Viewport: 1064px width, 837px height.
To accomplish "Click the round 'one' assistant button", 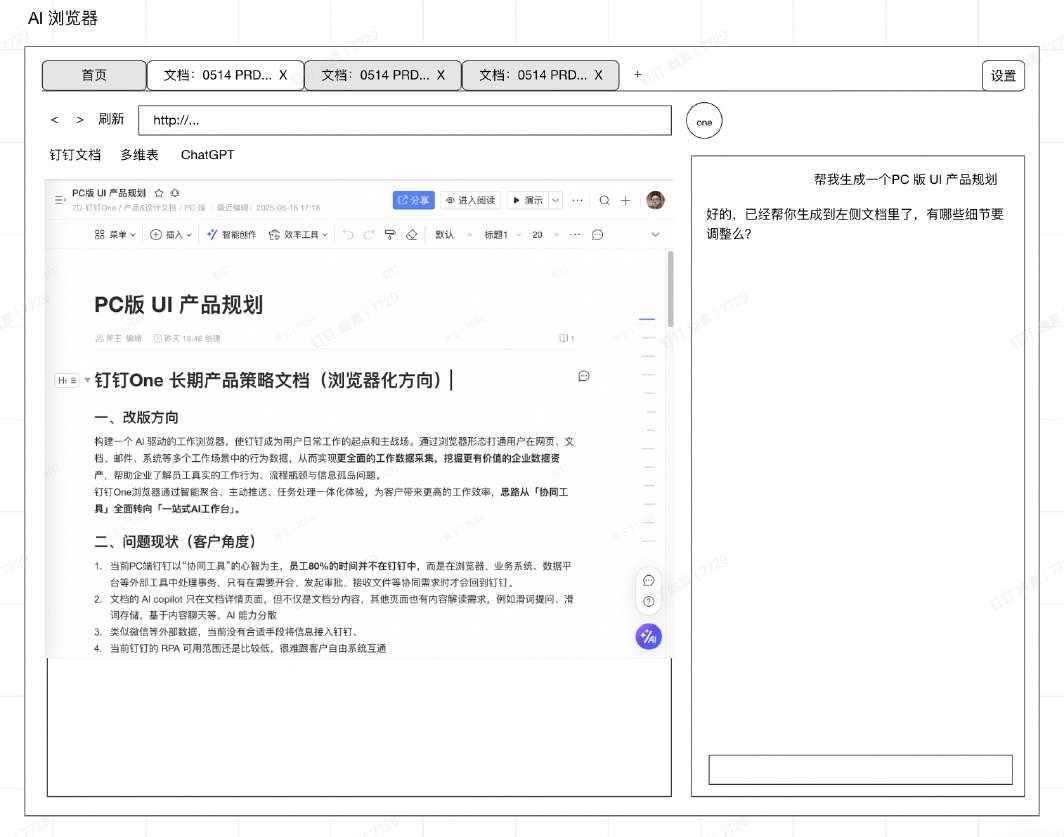I will [704, 121].
